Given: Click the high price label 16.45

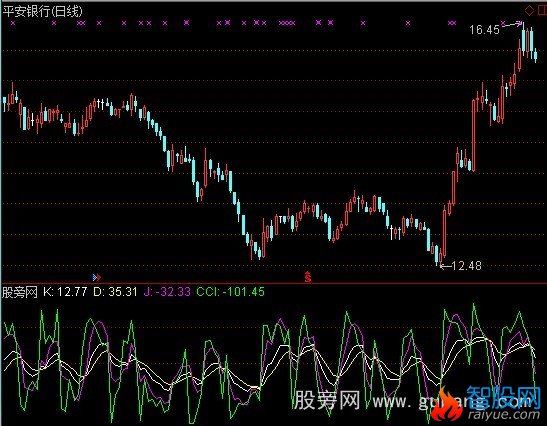Looking at the screenshot, I should [x=484, y=30].
